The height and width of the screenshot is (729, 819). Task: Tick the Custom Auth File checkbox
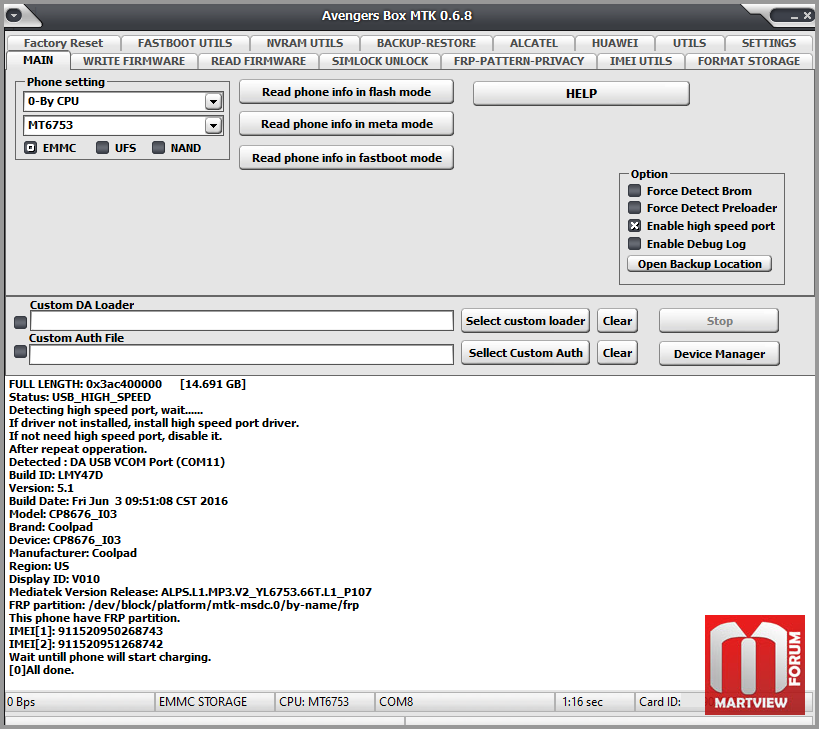pos(20,351)
